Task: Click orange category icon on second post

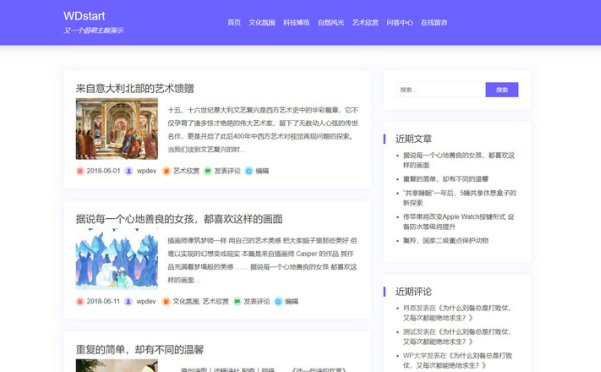Action: (x=166, y=302)
